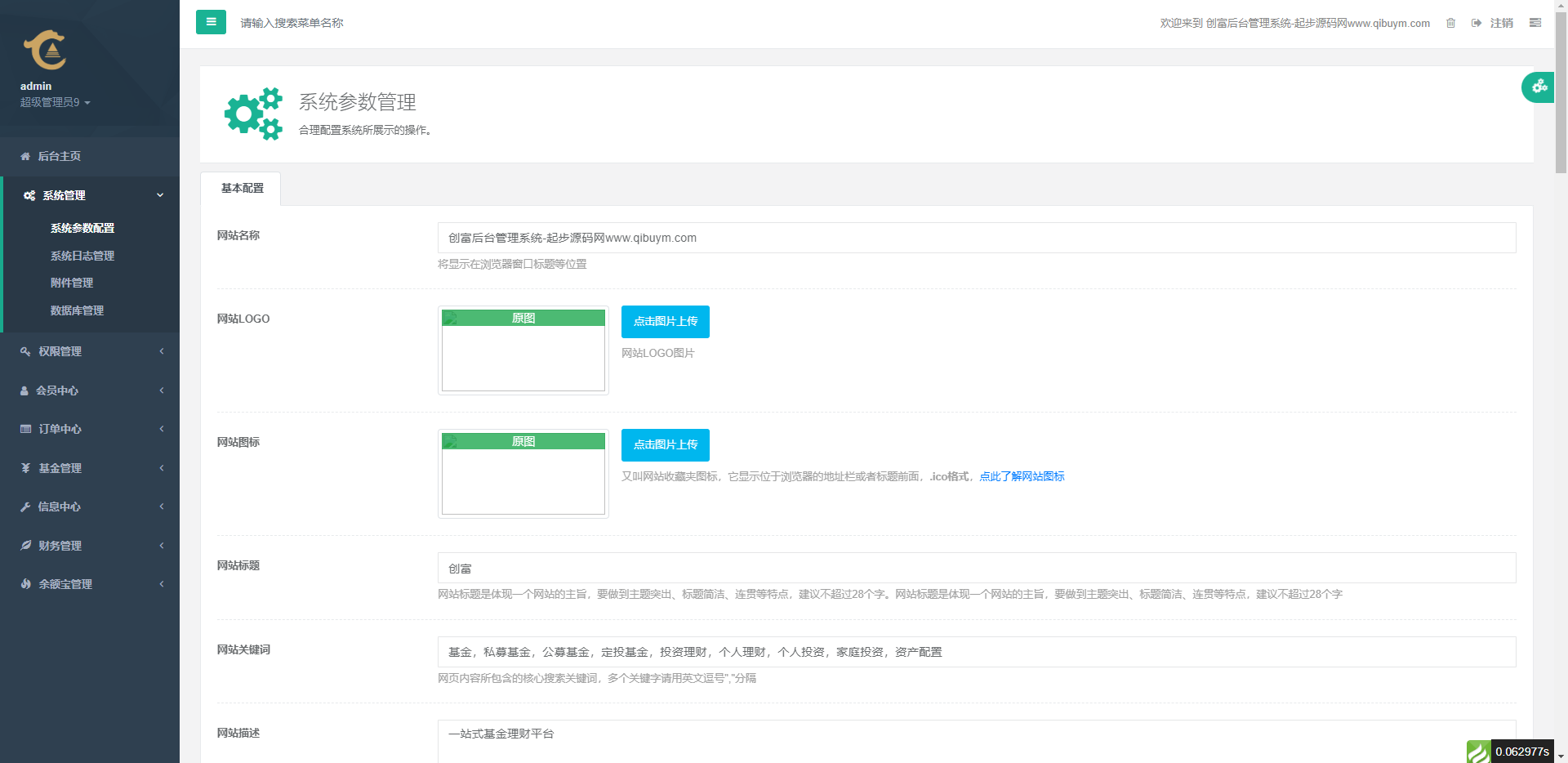This screenshot has width=1568, height=763.
Task: Expand the 财务管理 sidebar menu
Action: click(90, 546)
